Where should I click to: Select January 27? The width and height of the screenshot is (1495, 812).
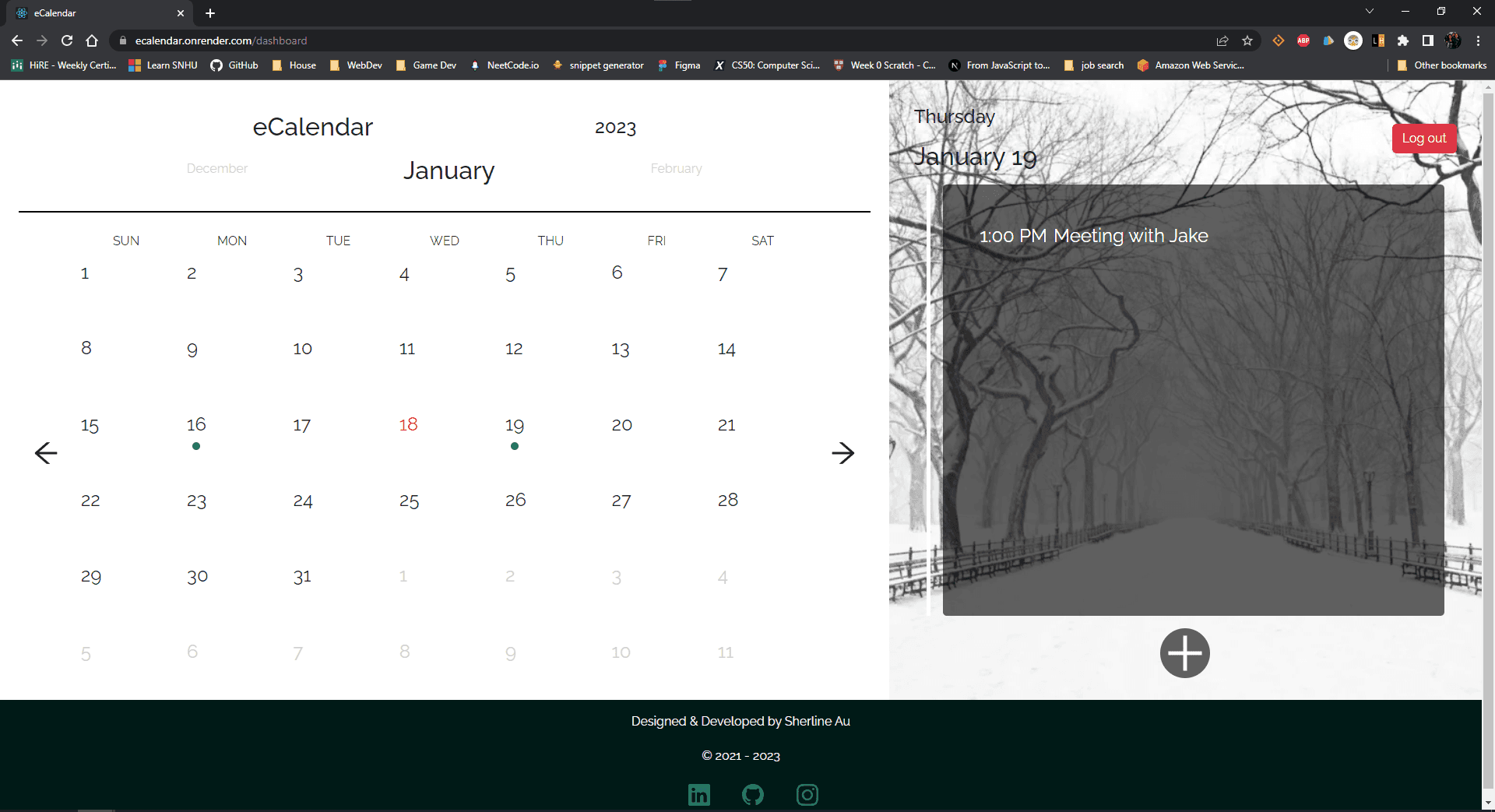621,501
